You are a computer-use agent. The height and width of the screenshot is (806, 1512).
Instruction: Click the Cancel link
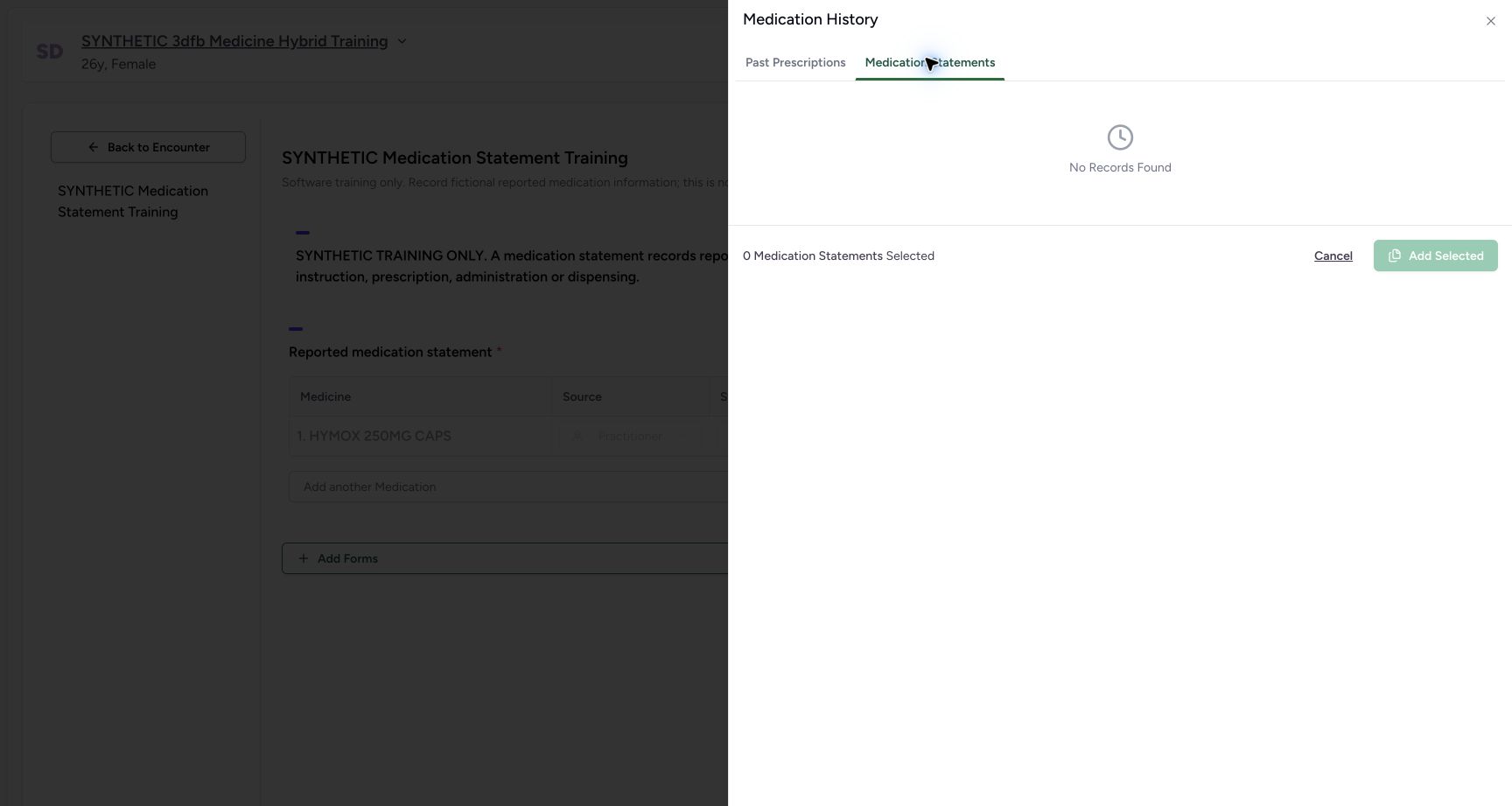(x=1333, y=256)
